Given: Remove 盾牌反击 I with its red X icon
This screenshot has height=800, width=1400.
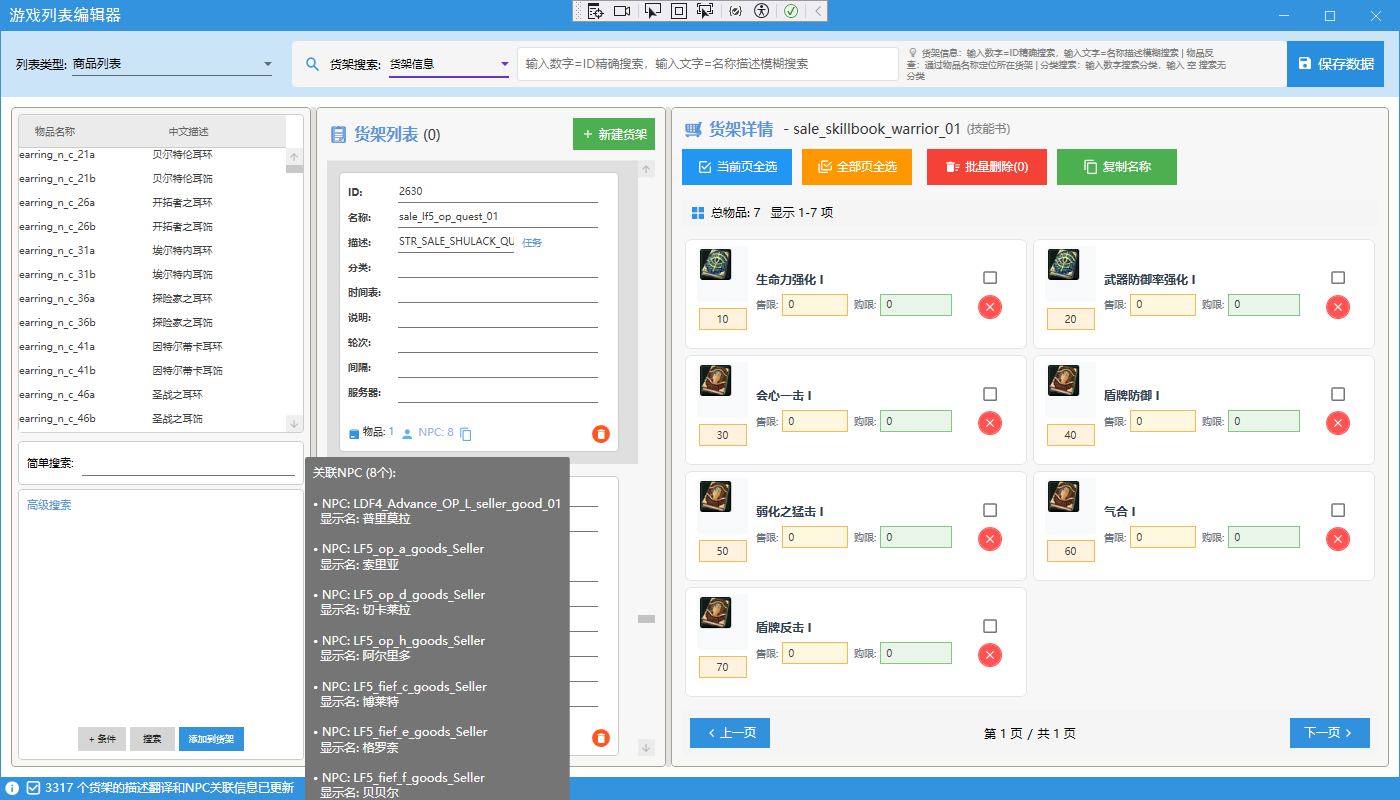Looking at the screenshot, I should 990,655.
